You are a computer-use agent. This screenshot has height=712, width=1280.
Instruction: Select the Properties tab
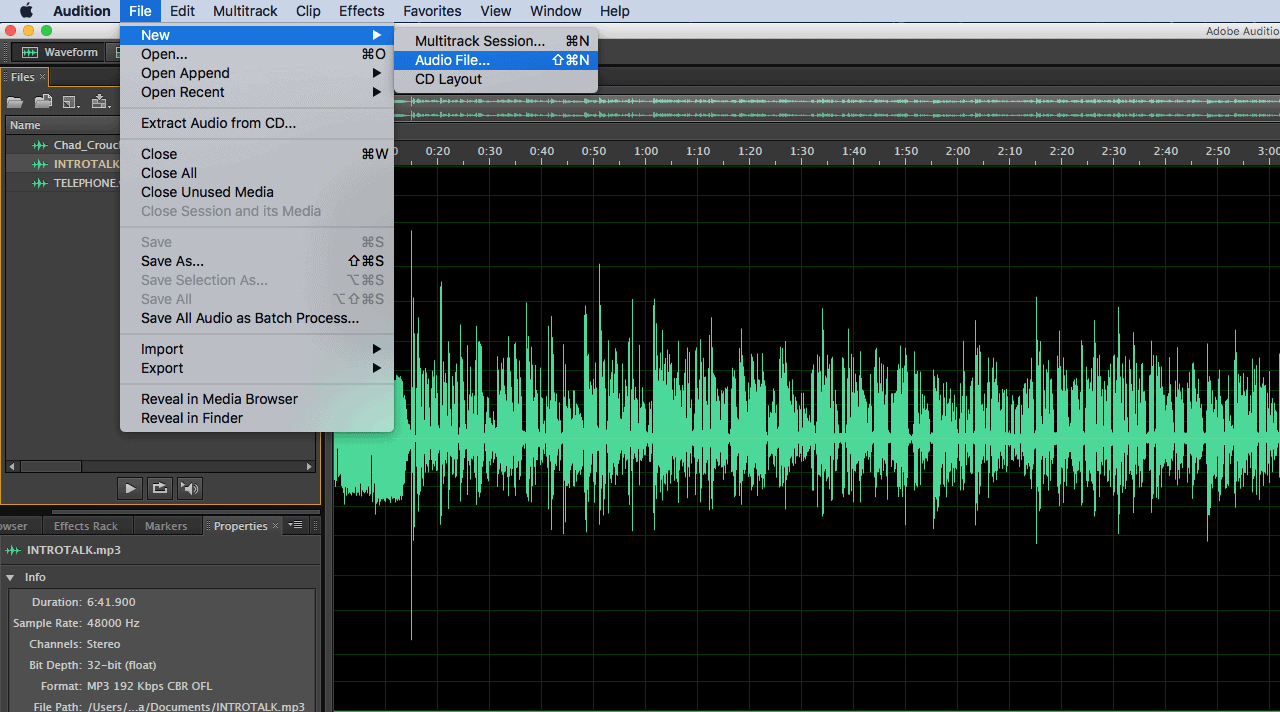click(x=240, y=526)
